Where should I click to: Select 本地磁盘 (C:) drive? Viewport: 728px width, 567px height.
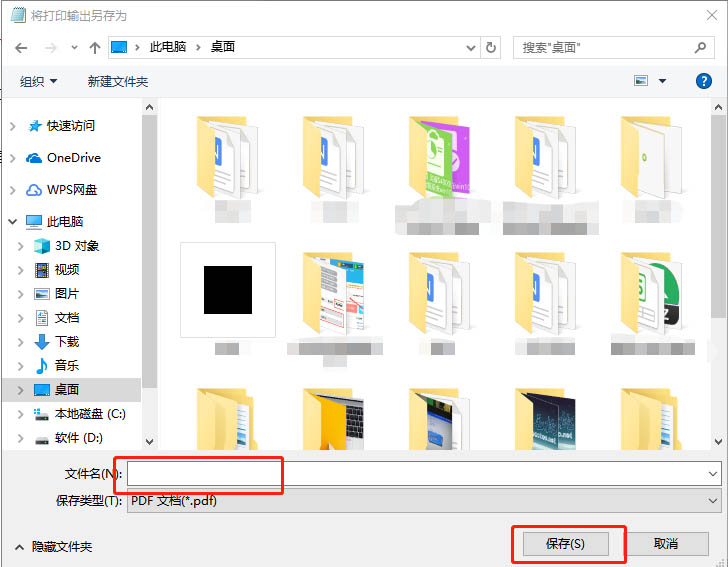[x=89, y=414]
